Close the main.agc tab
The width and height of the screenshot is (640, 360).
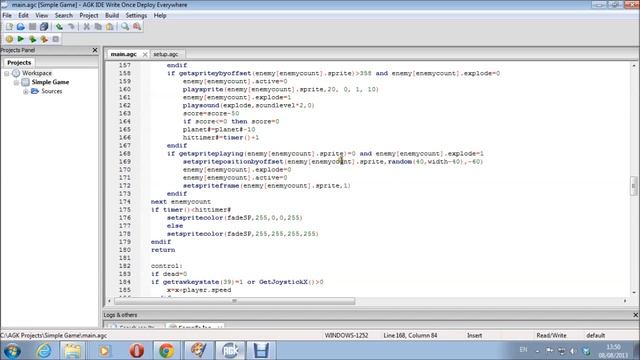click(x=145, y=54)
